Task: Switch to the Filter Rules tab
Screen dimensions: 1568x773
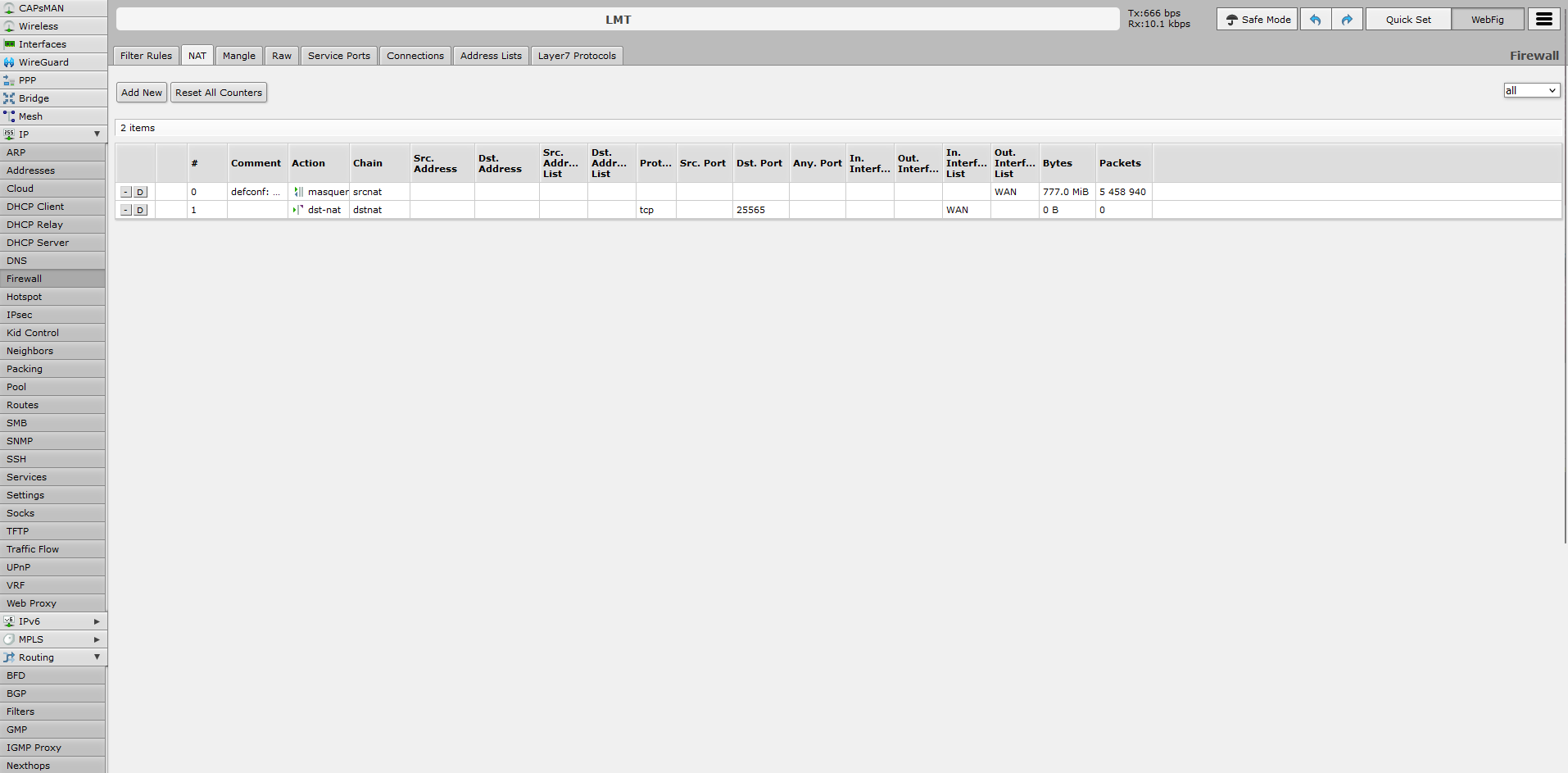Action: pos(146,56)
